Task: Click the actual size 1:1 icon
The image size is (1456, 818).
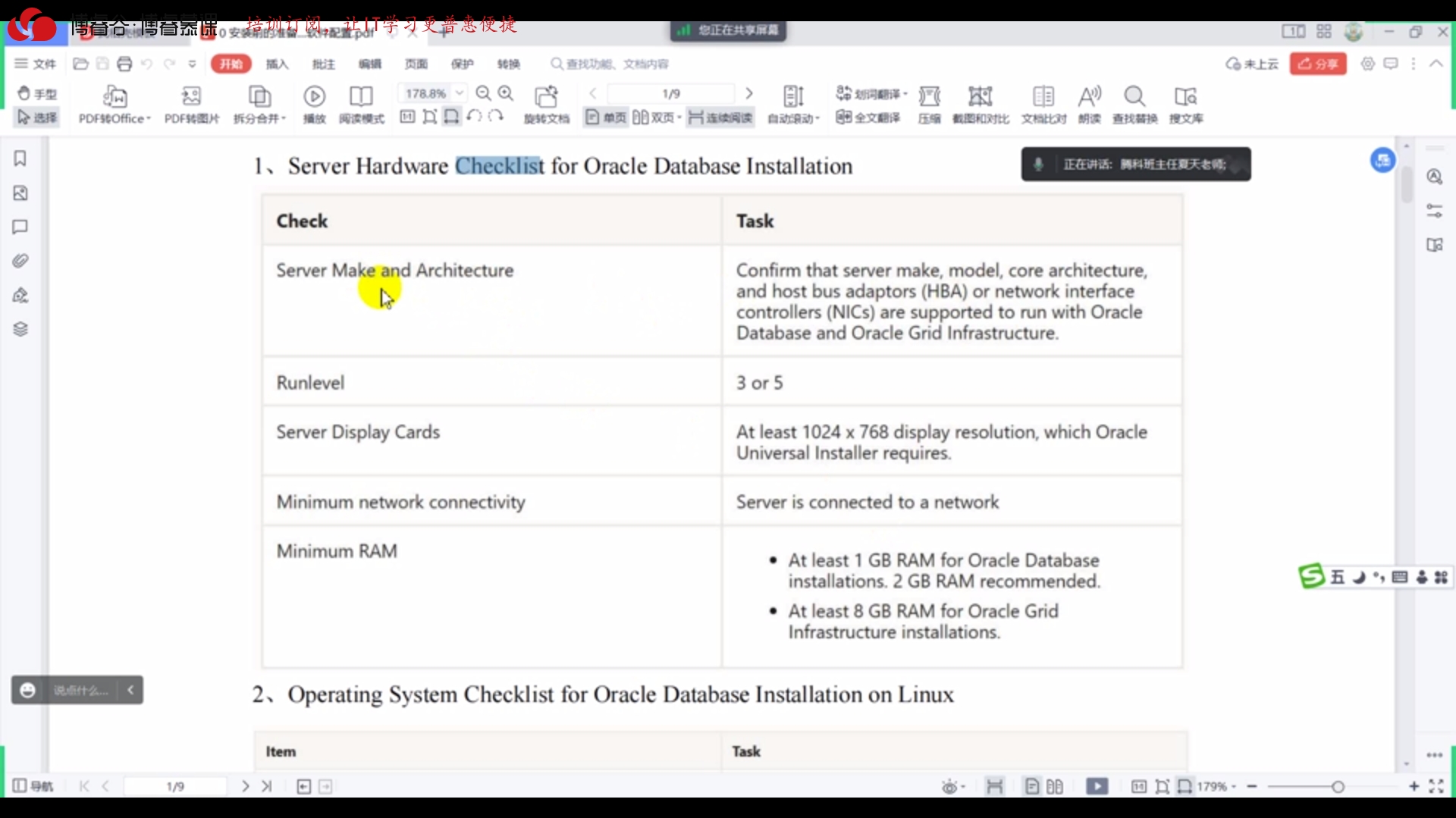Action: click(407, 117)
